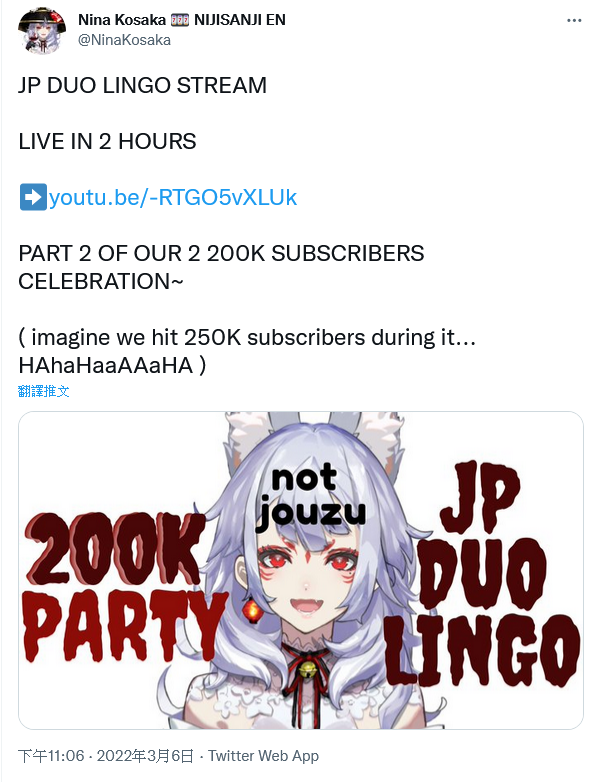The width and height of the screenshot is (600, 782).
Task: Click the blue right-arrow emoji before link
Action: [x=33, y=197]
